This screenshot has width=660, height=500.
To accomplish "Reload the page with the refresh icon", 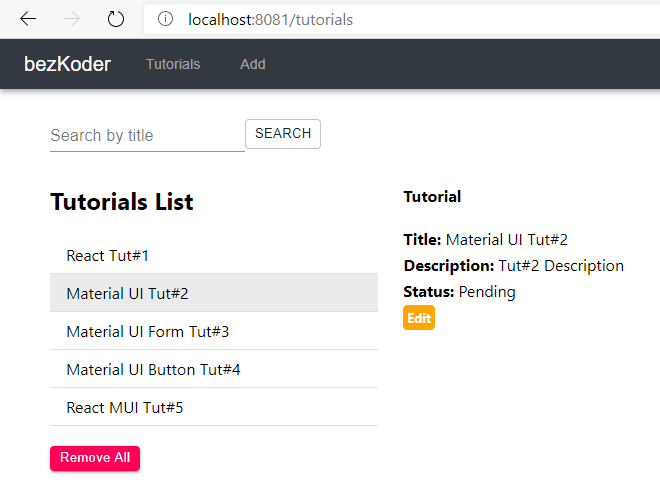I will (115, 19).
